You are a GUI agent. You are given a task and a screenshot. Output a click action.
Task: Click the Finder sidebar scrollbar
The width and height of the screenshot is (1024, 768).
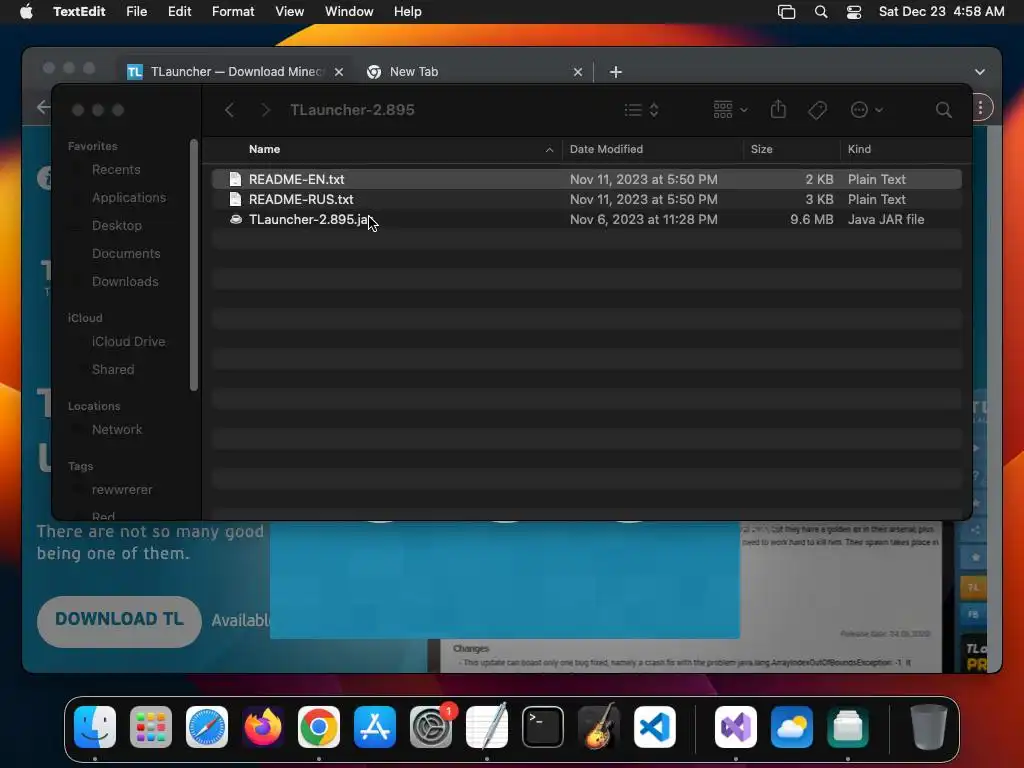(x=193, y=264)
